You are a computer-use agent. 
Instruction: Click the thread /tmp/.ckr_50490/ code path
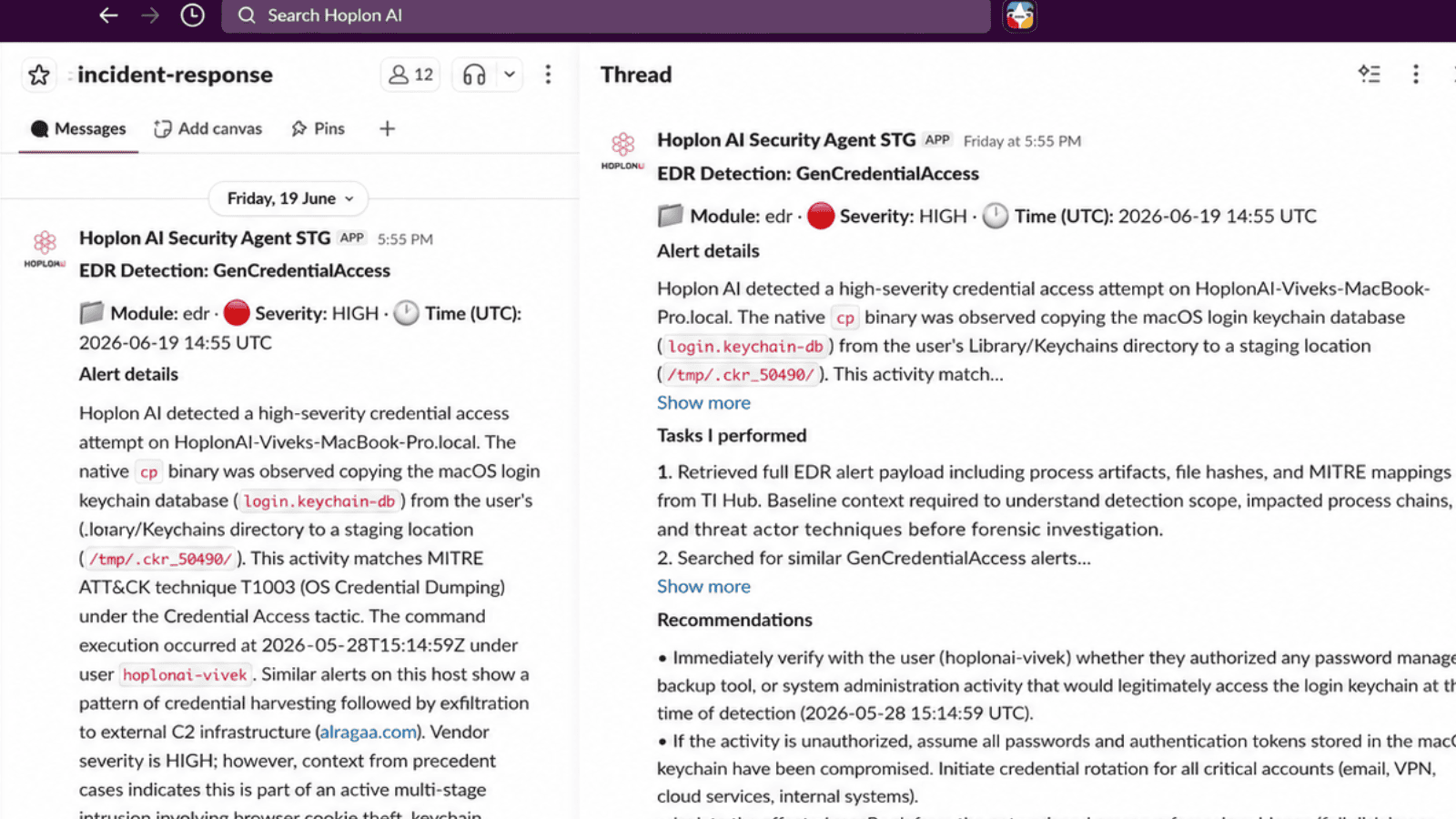click(x=741, y=375)
